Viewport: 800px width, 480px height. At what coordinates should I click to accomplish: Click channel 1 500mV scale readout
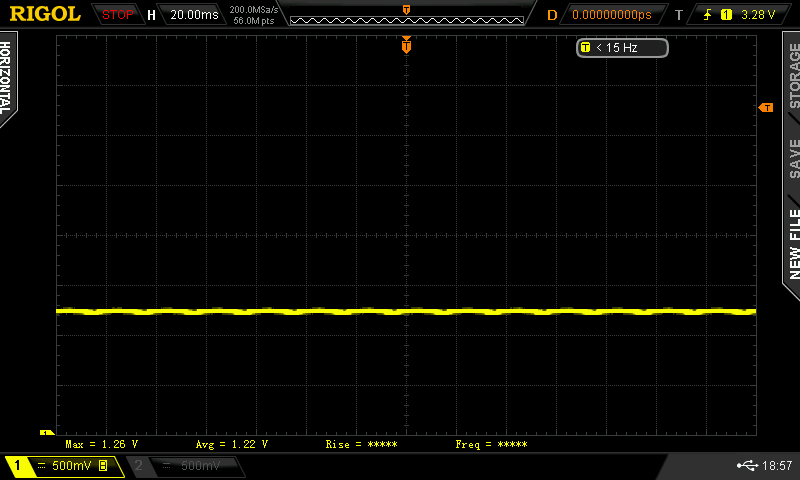point(71,465)
